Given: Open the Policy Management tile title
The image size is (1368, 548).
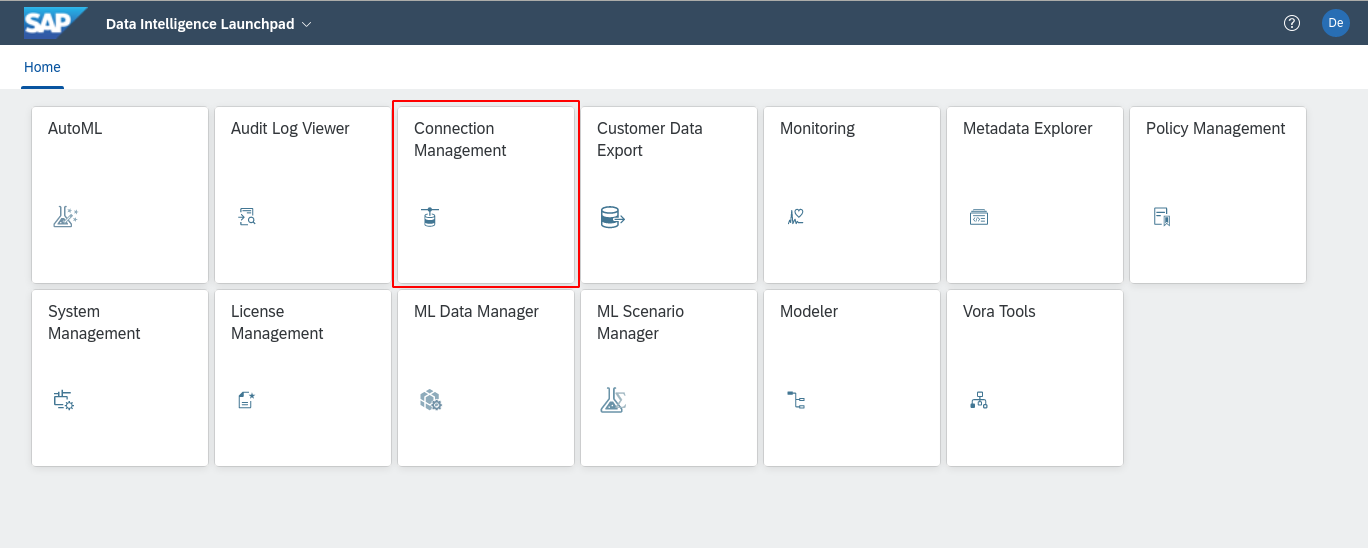Looking at the screenshot, I should click(1216, 128).
